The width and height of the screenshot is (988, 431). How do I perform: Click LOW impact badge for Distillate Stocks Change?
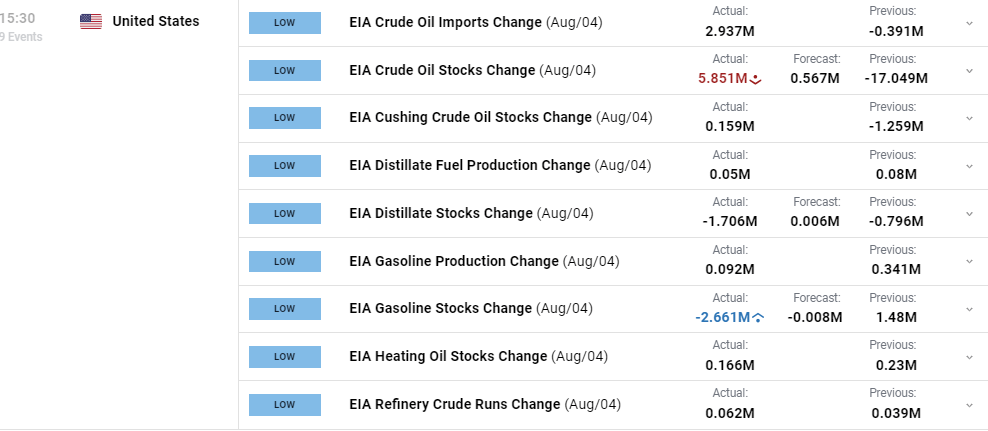pyautogui.click(x=285, y=214)
